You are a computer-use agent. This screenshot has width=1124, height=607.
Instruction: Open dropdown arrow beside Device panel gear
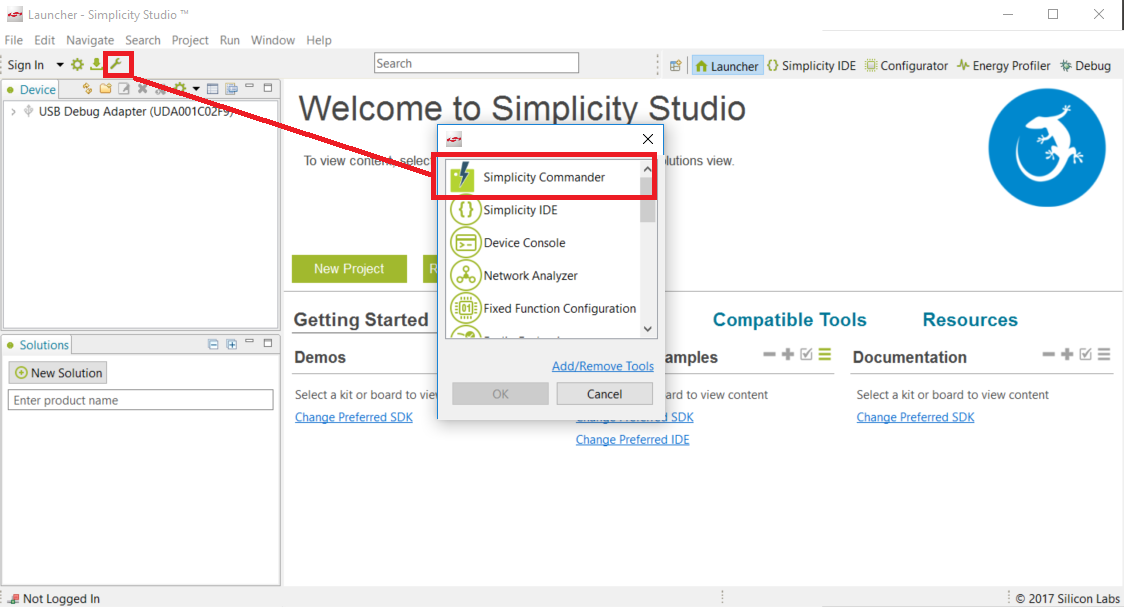click(196, 89)
